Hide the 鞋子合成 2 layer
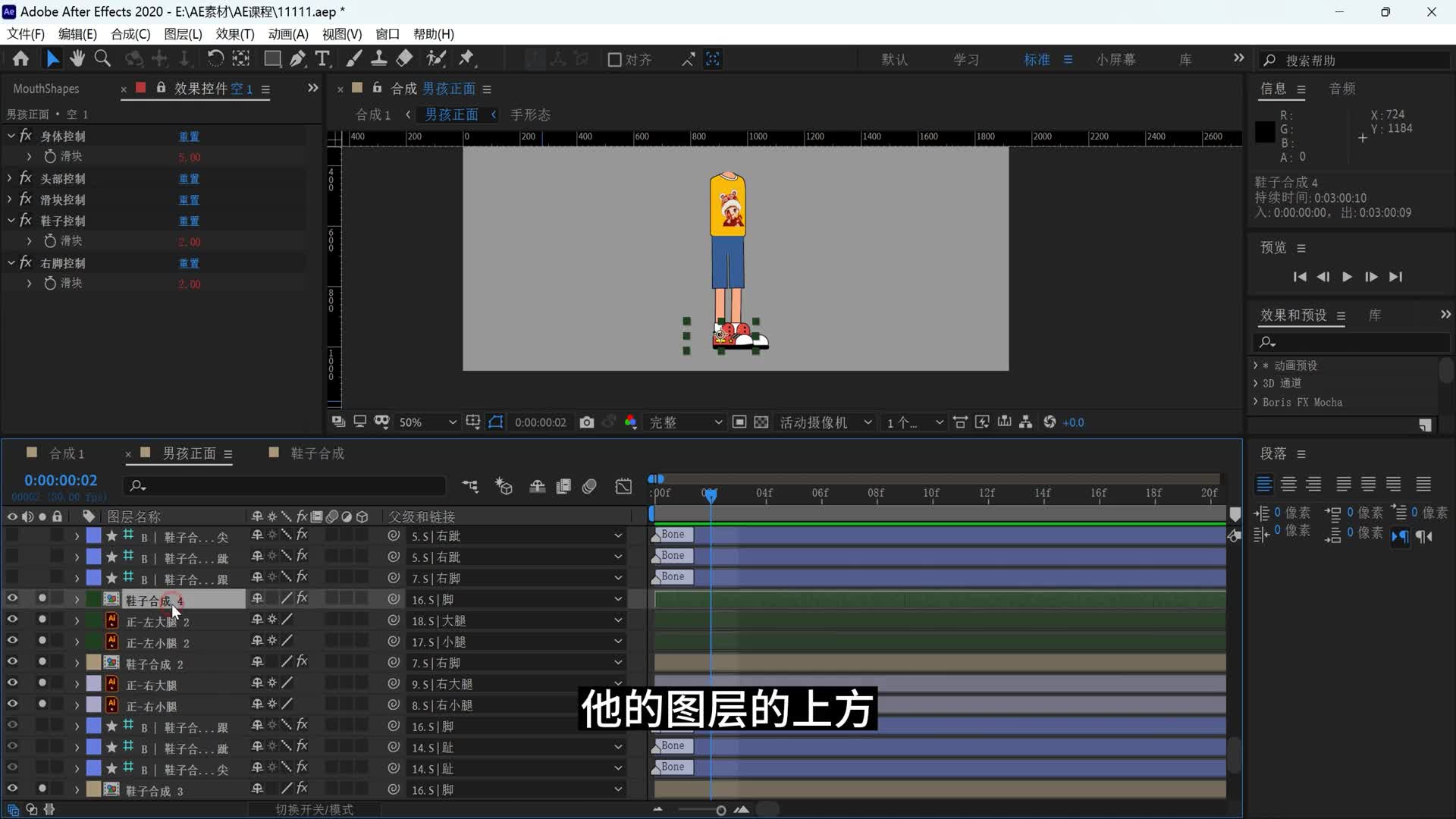Image resolution: width=1456 pixels, height=819 pixels. 12,663
